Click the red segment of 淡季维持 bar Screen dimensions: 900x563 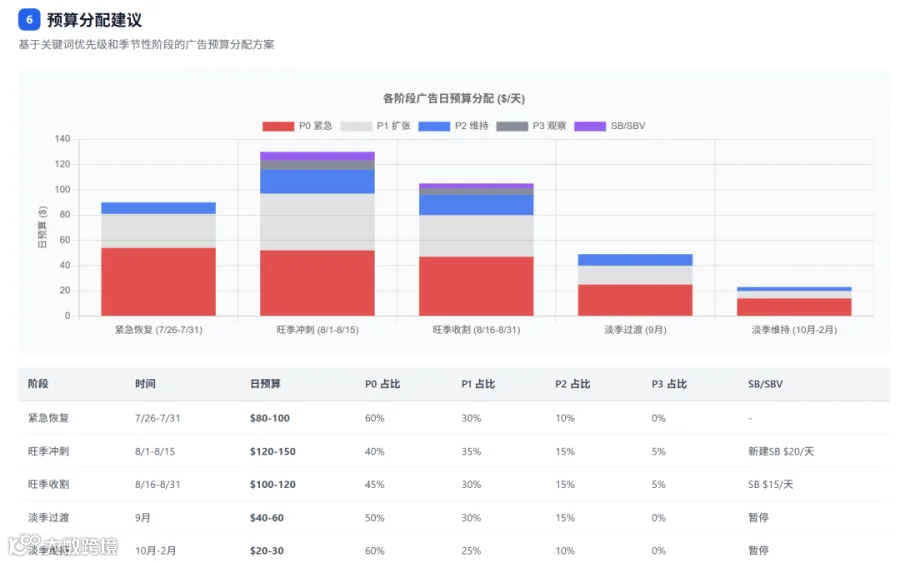point(794,307)
